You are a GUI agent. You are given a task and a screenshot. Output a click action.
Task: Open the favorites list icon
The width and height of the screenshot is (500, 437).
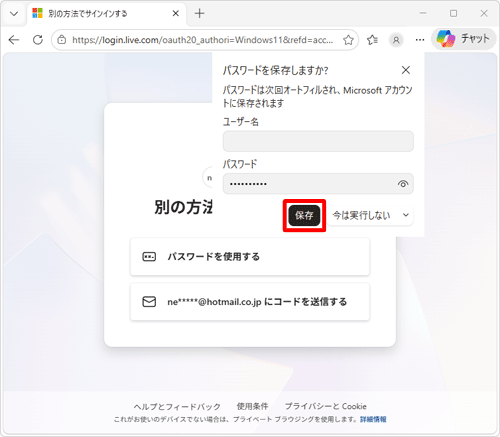click(372, 40)
